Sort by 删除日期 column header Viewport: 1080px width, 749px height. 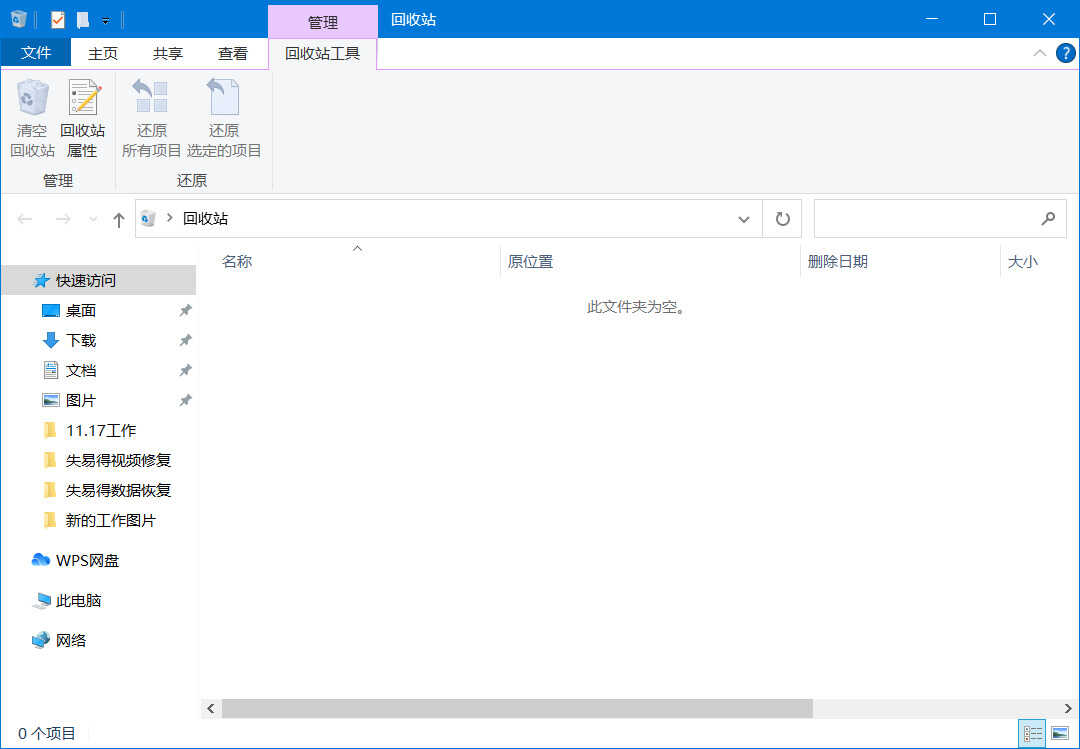838,262
